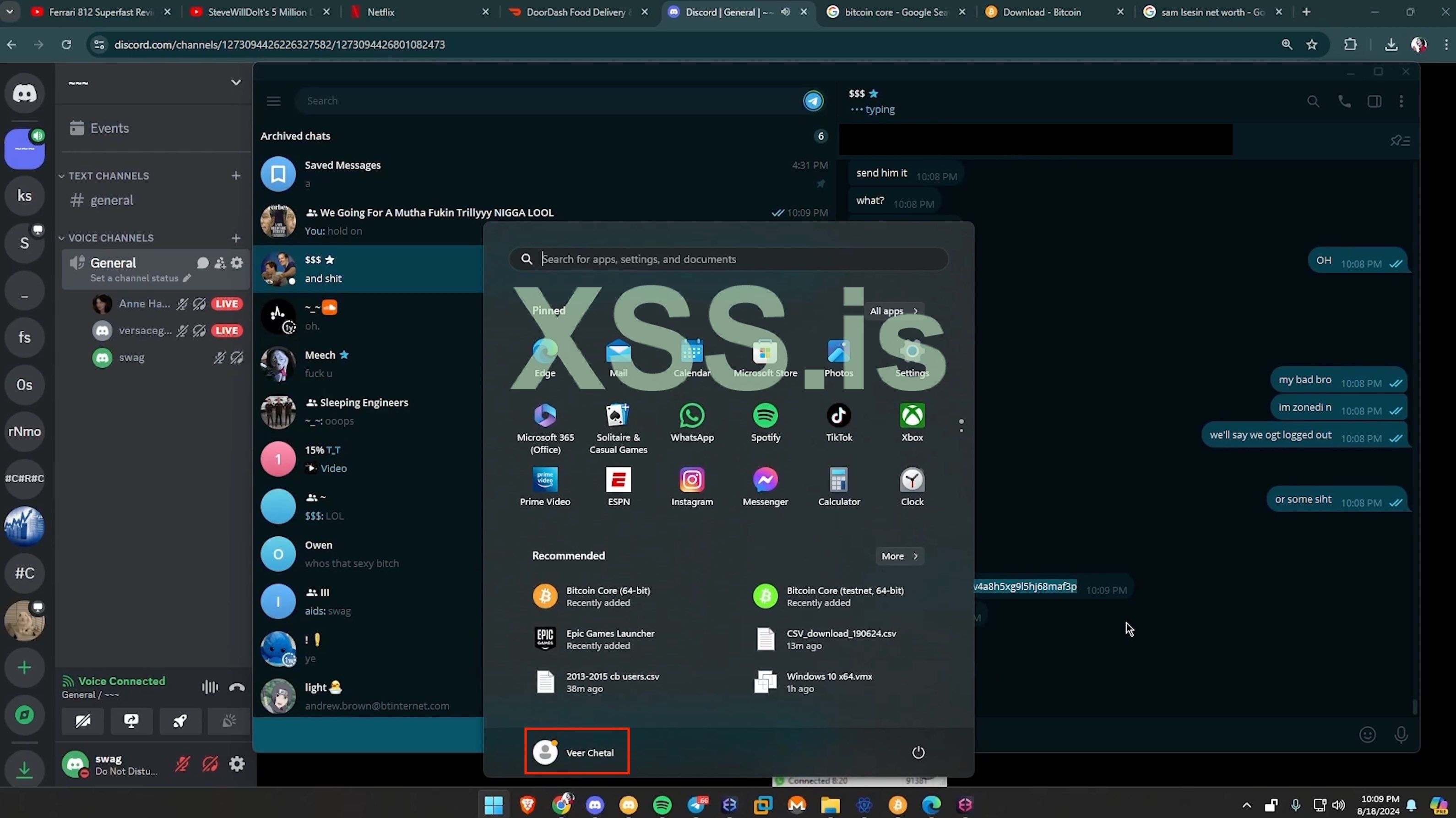Click More in Recommended section
This screenshot has height=818, width=1456.
[899, 556]
